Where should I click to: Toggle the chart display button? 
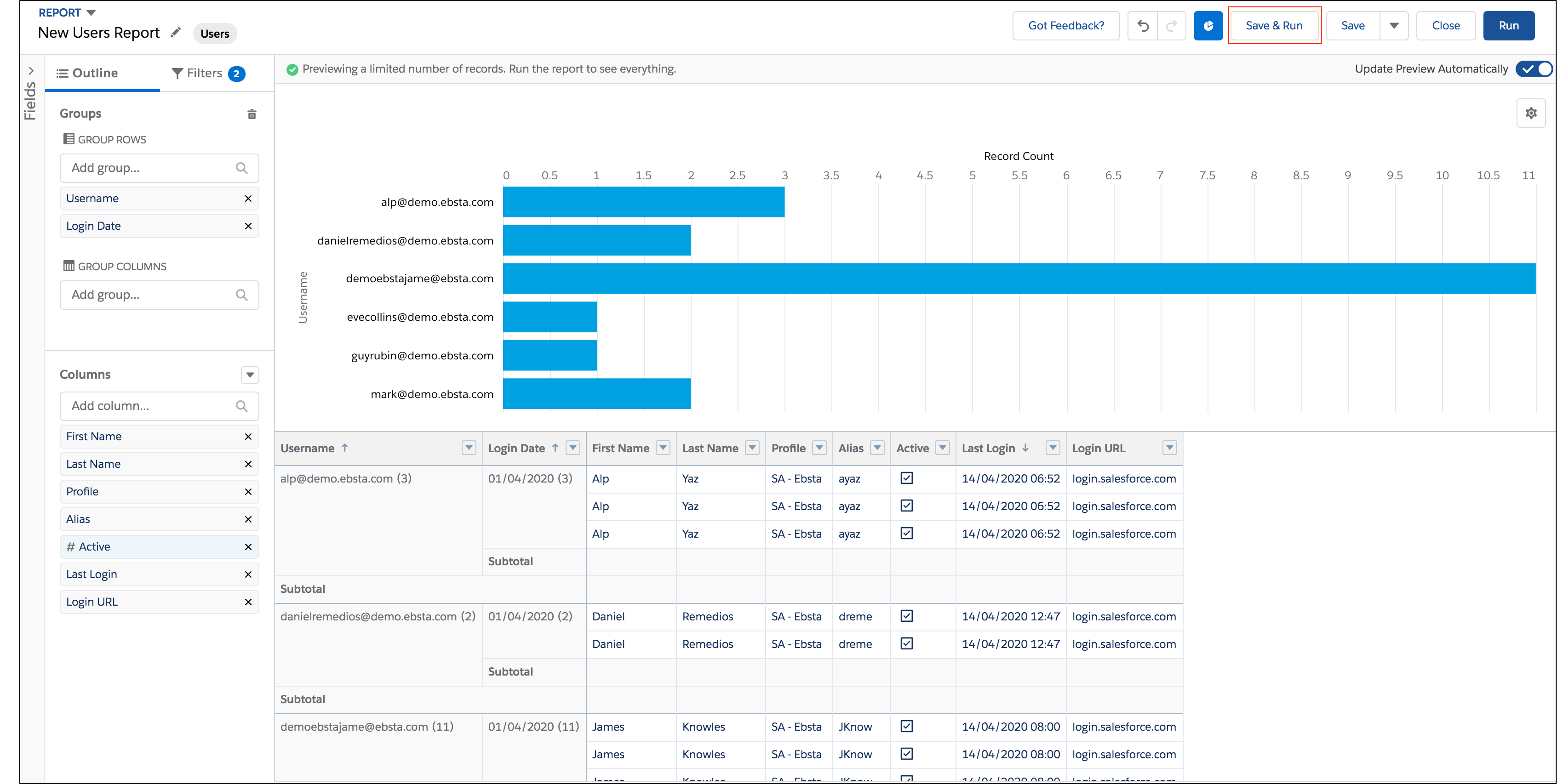tap(1208, 25)
